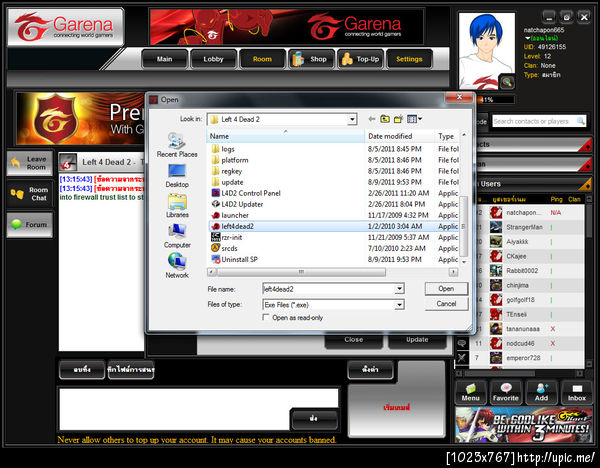Click the search icon in contacts field
Screen dimensions: 600x468
click(580, 121)
